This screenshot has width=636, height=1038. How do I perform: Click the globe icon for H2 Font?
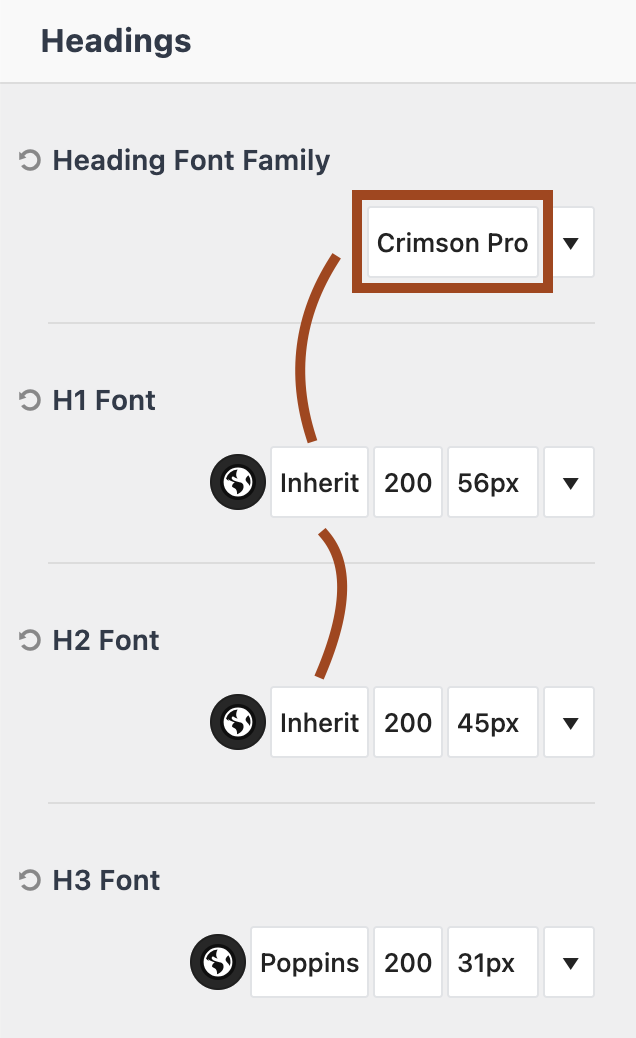(x=238, y=722)
